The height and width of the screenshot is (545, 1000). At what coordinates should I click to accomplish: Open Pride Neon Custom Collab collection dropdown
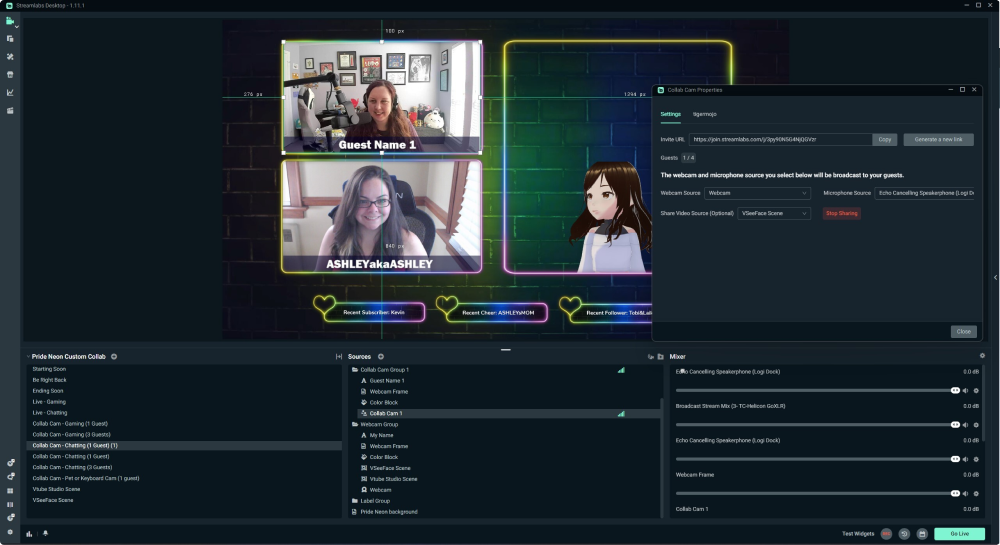[68, 356]
